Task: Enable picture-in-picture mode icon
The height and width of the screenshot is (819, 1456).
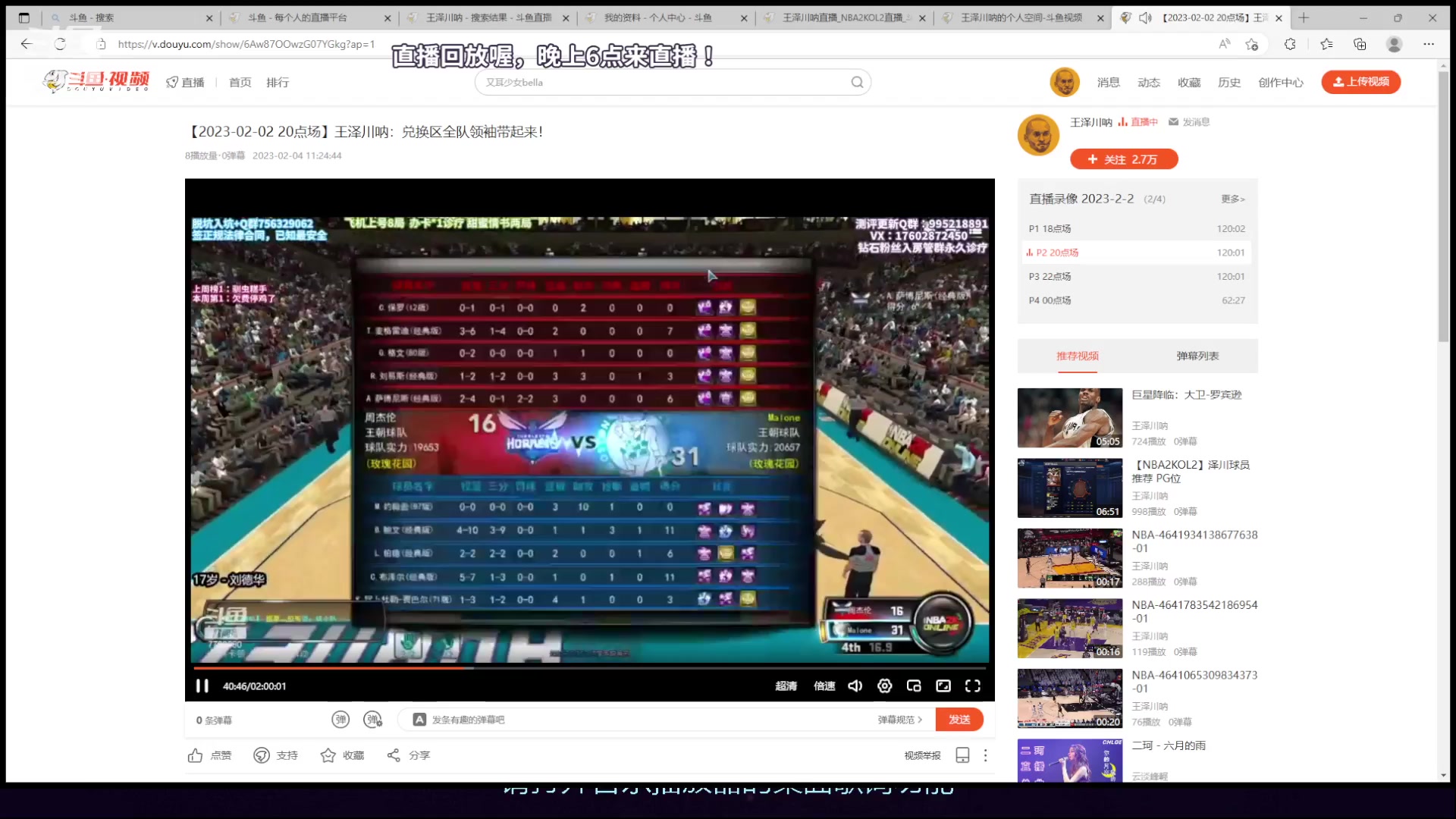Action: pos(914,686)
